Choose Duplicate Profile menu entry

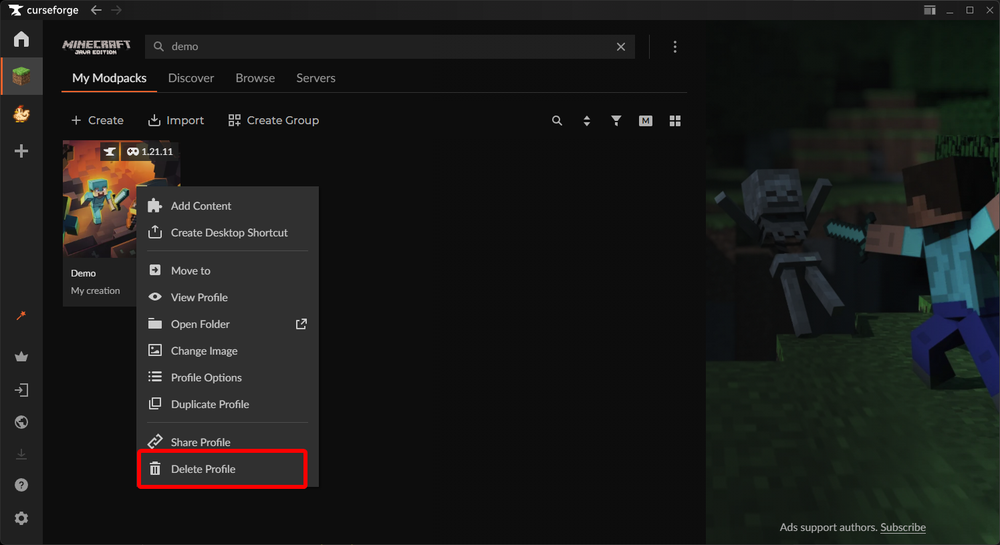click(227, 404)
